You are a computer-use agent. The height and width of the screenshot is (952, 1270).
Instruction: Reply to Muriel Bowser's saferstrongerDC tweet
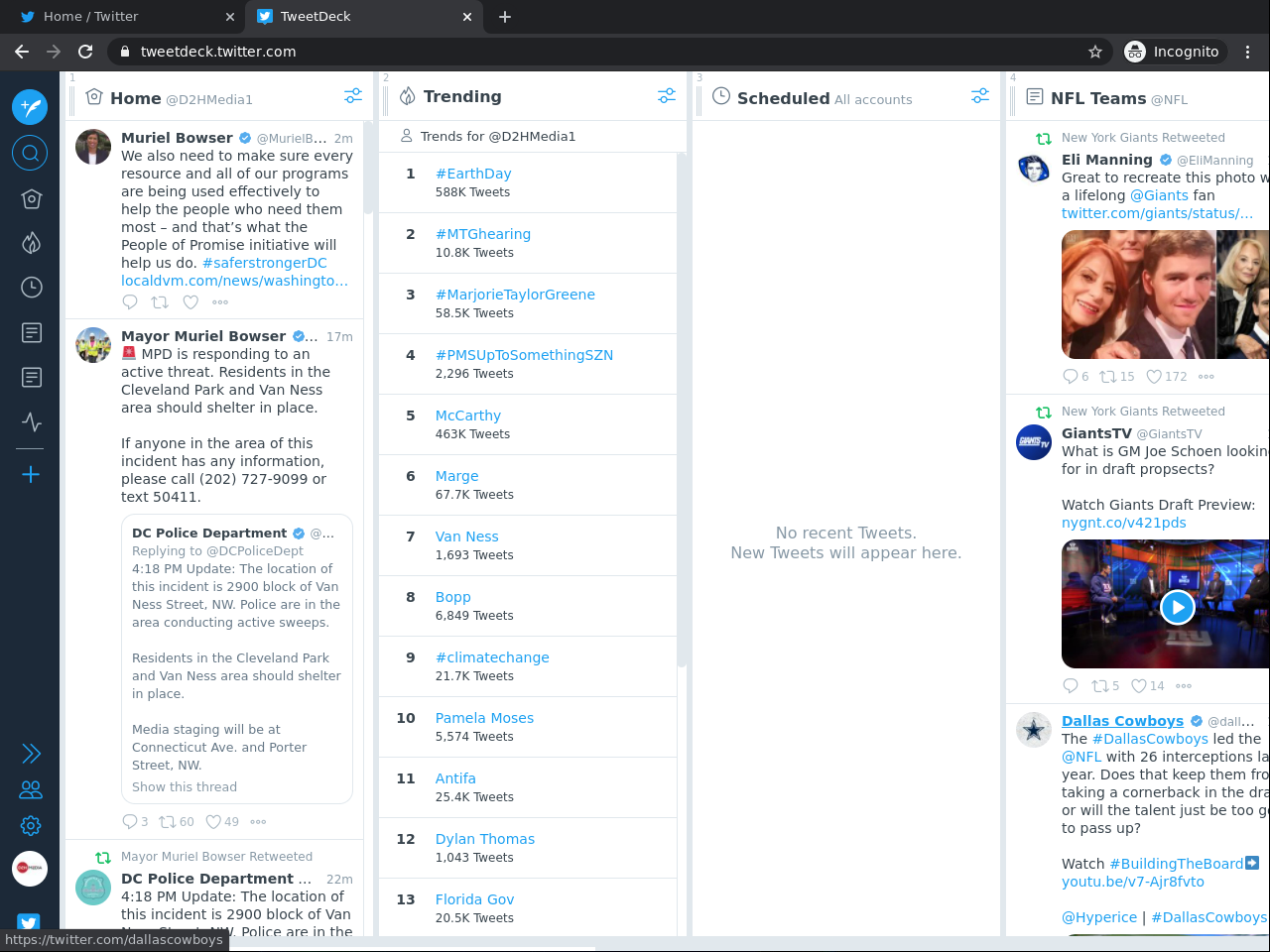pos(130,302)
